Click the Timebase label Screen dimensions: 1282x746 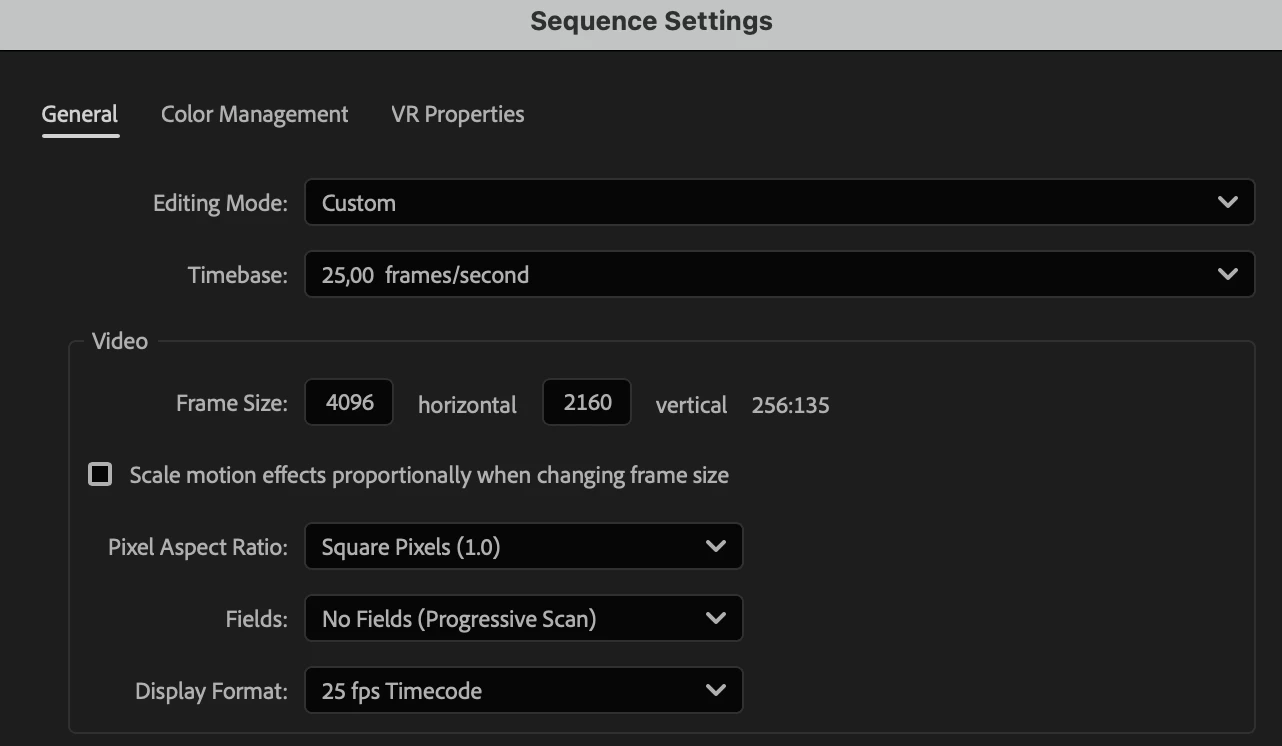(x=237, y=276)
